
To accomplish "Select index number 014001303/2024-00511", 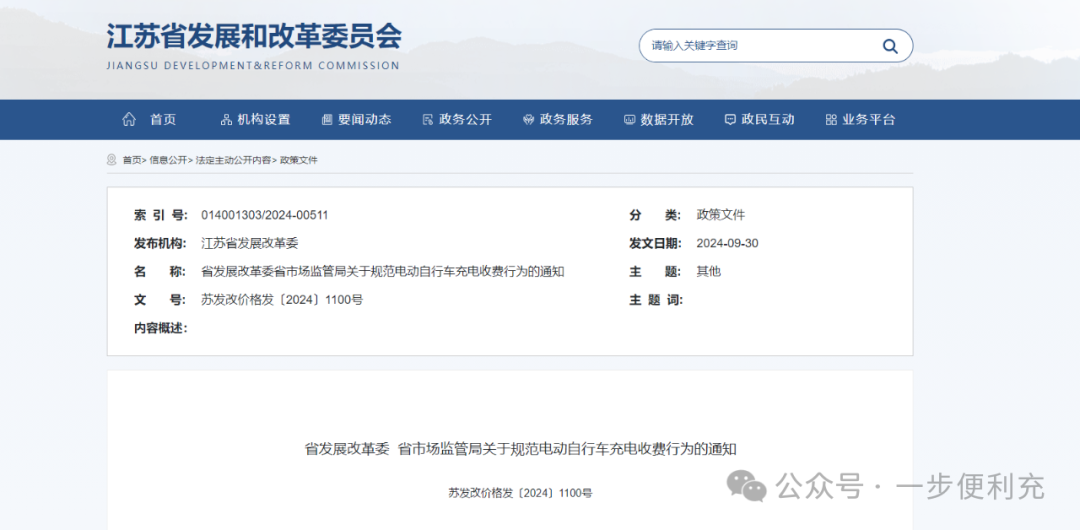I will [x=264, y=215].
